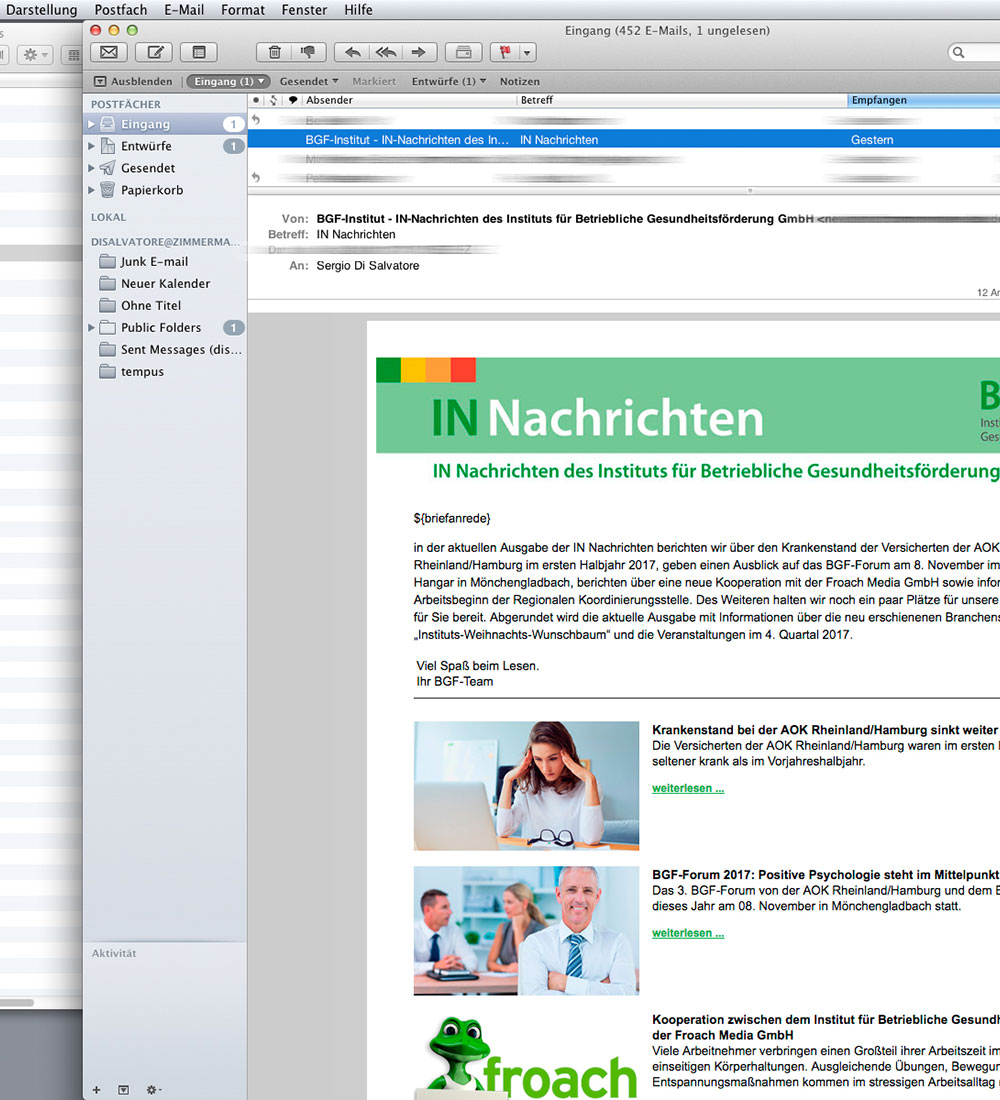Toggle the activity pane icon in the sidebar footer
Screen dimensions: 1000x1100
point(124,1089)
